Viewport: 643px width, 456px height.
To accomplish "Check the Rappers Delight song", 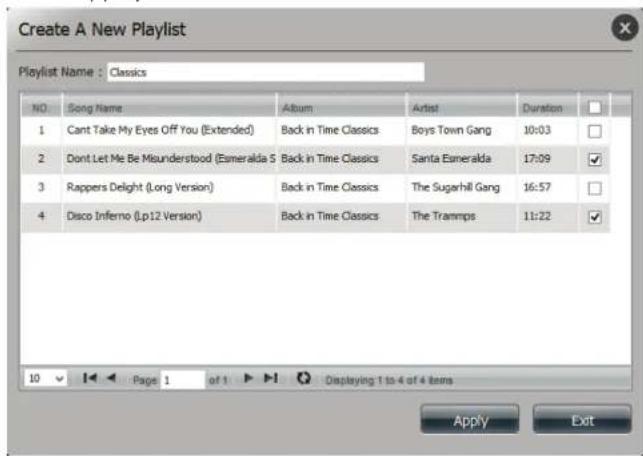I will [x=595, y=188].
